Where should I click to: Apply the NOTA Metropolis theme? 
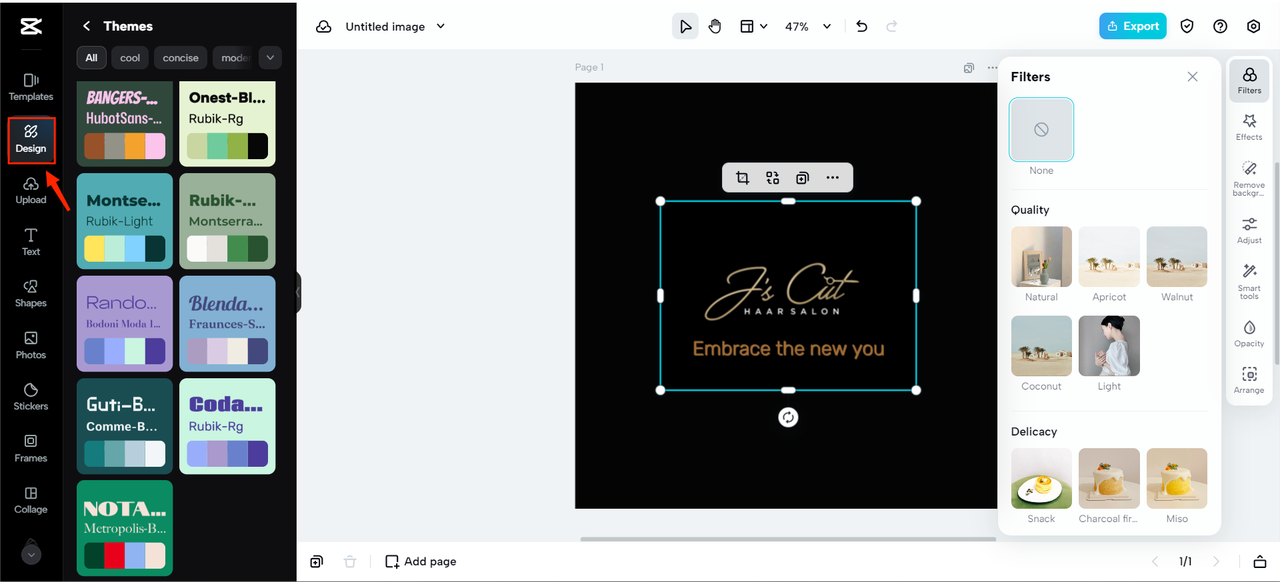click(125, 528)
